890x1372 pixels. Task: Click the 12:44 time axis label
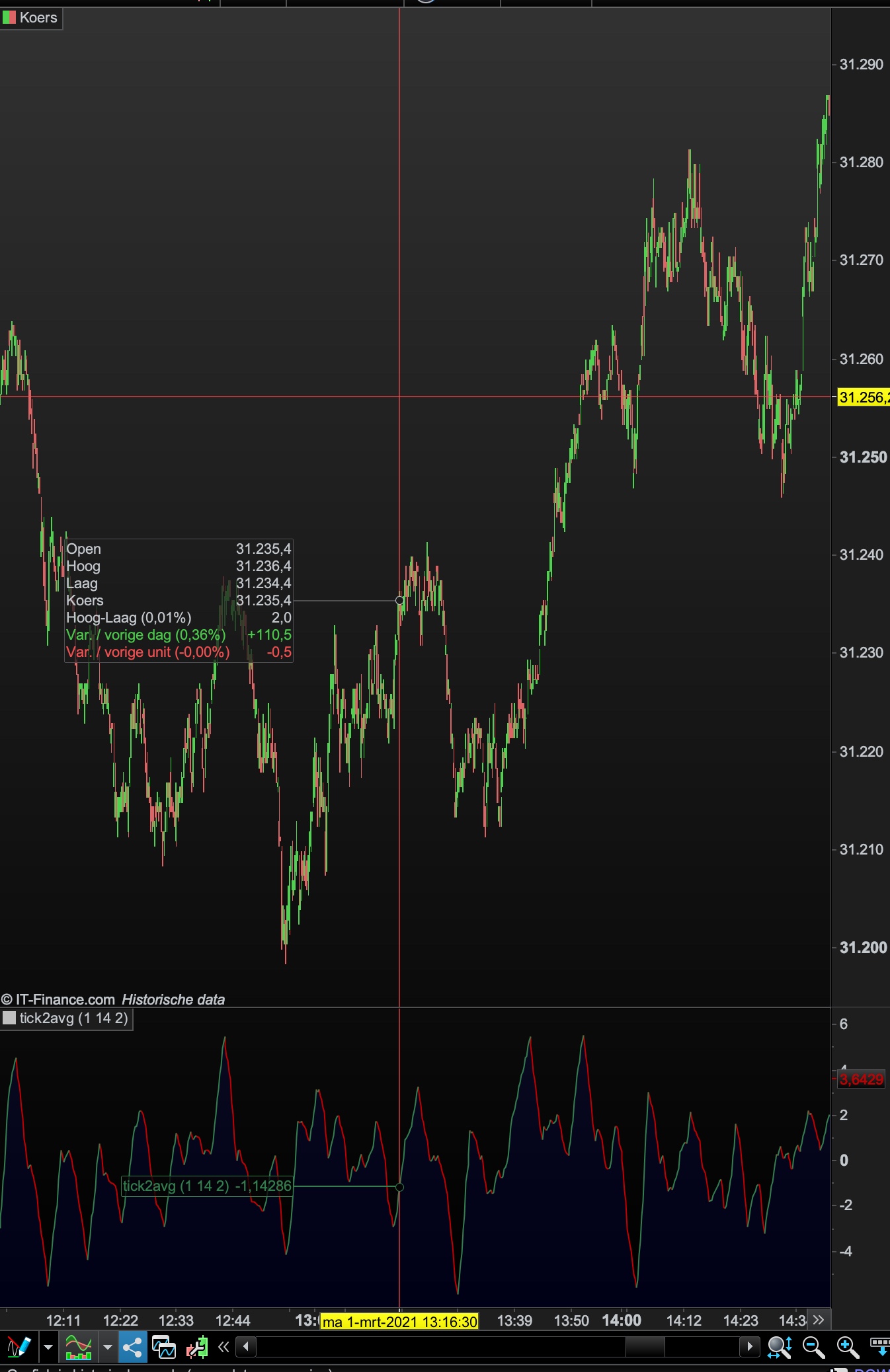pos(233,1320)
